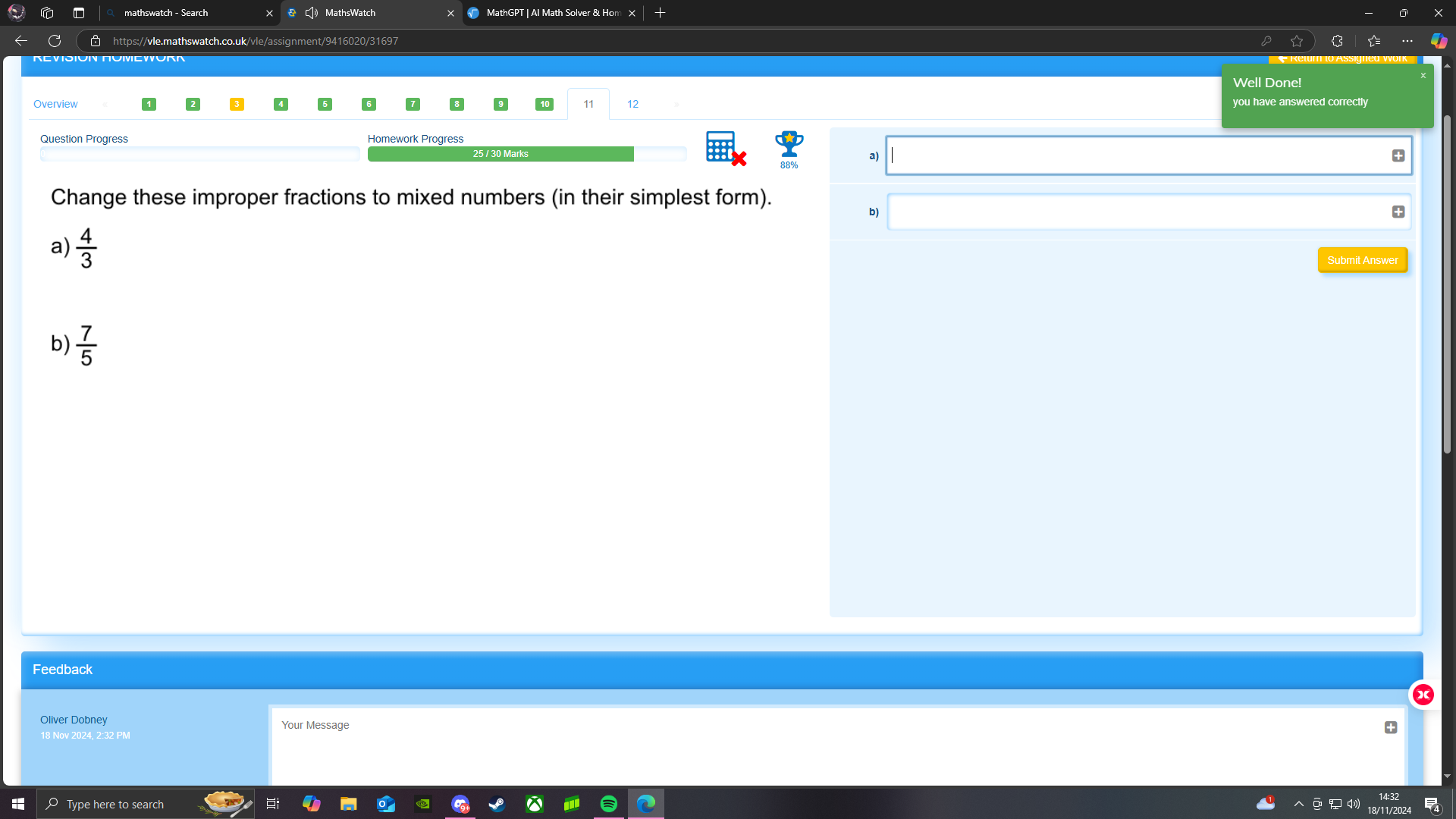
Task: Click the Your Message text box
Action: (x=837, y=747)
